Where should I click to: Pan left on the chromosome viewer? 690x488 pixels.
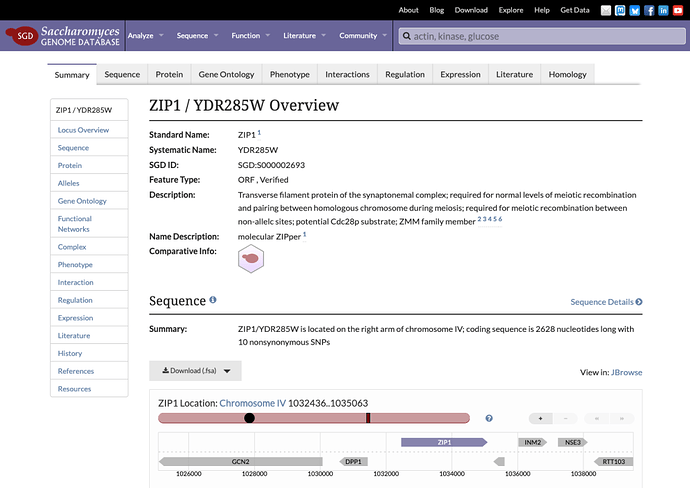coord(597,418)
